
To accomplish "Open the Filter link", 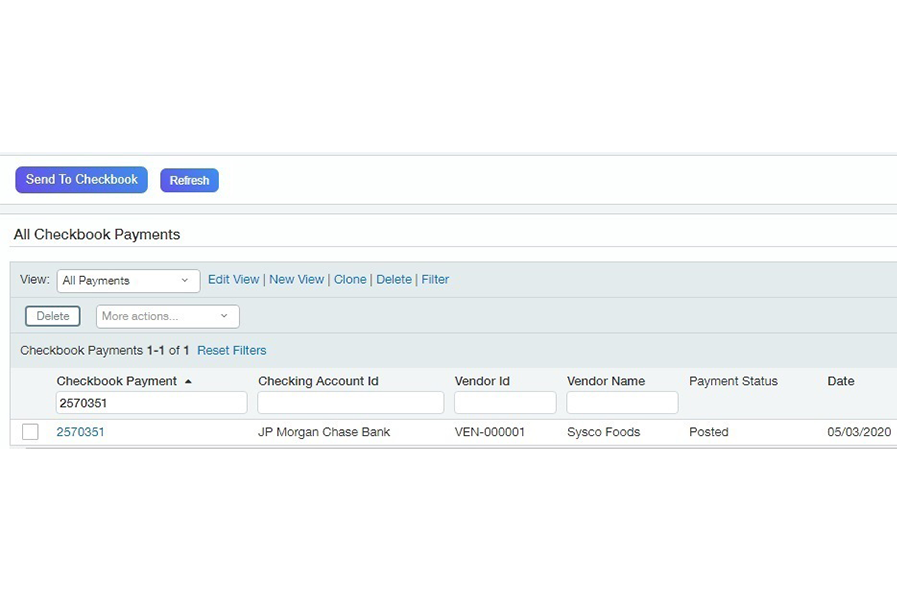I will (435, 280).
